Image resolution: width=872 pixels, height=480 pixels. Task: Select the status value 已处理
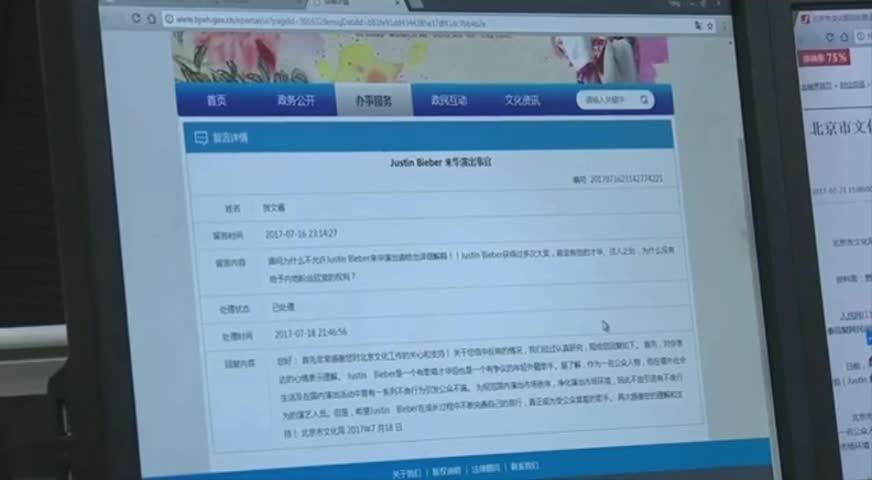point(284,307)
